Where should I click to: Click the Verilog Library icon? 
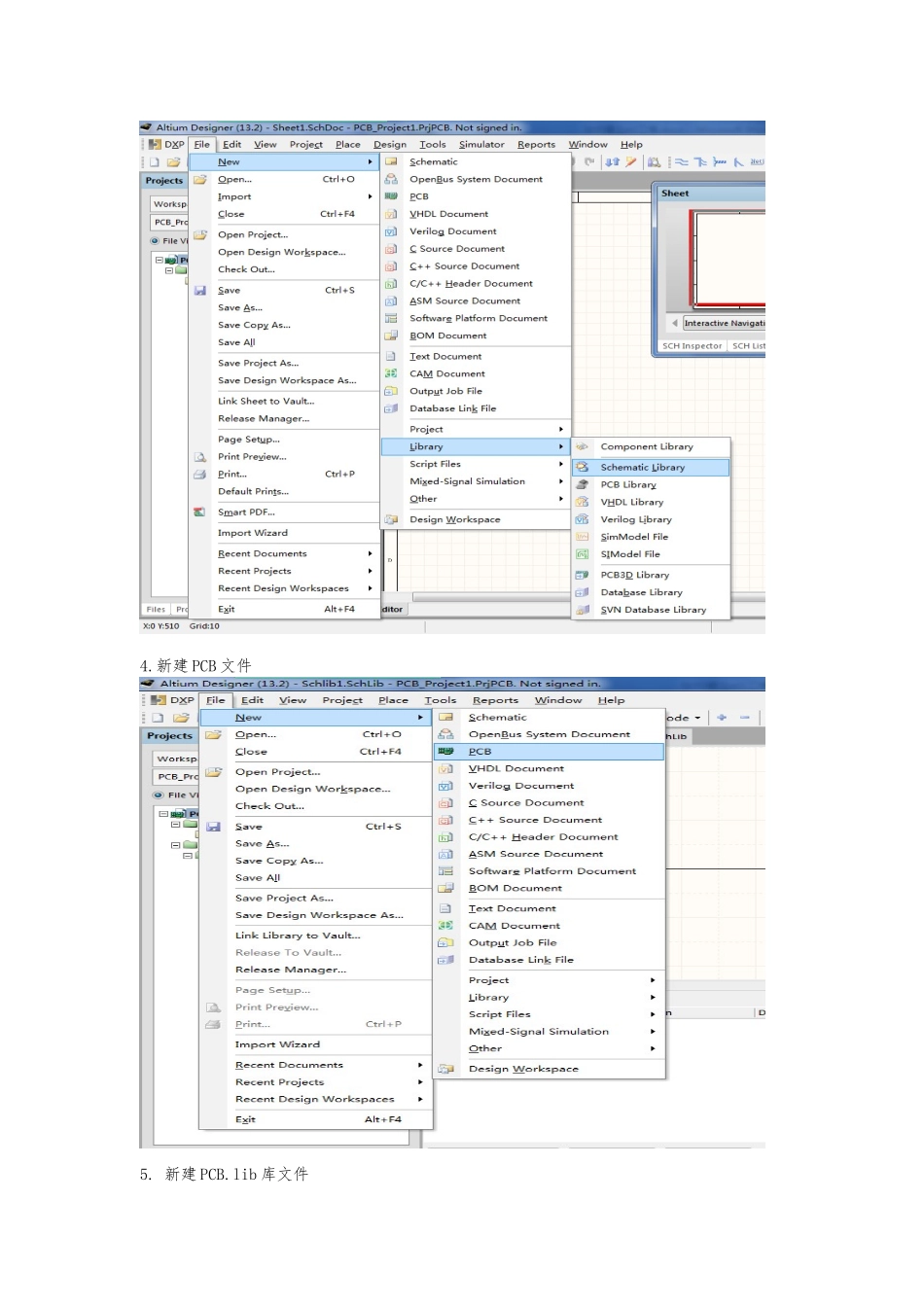[x=583, y=520]
